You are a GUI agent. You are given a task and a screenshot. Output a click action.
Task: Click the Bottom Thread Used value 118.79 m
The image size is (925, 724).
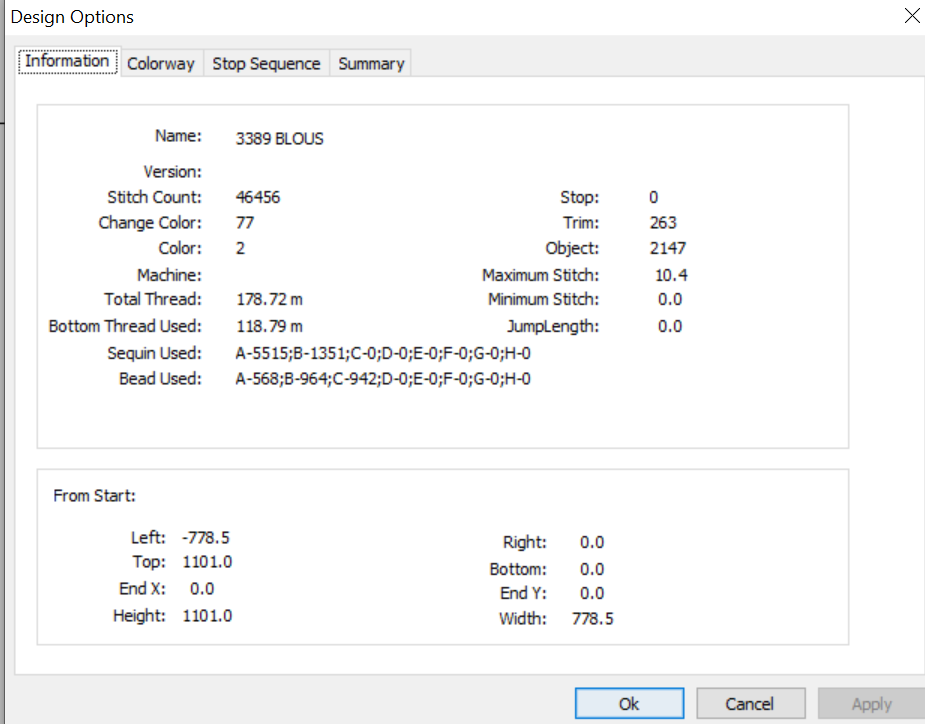tap(270, 326)
